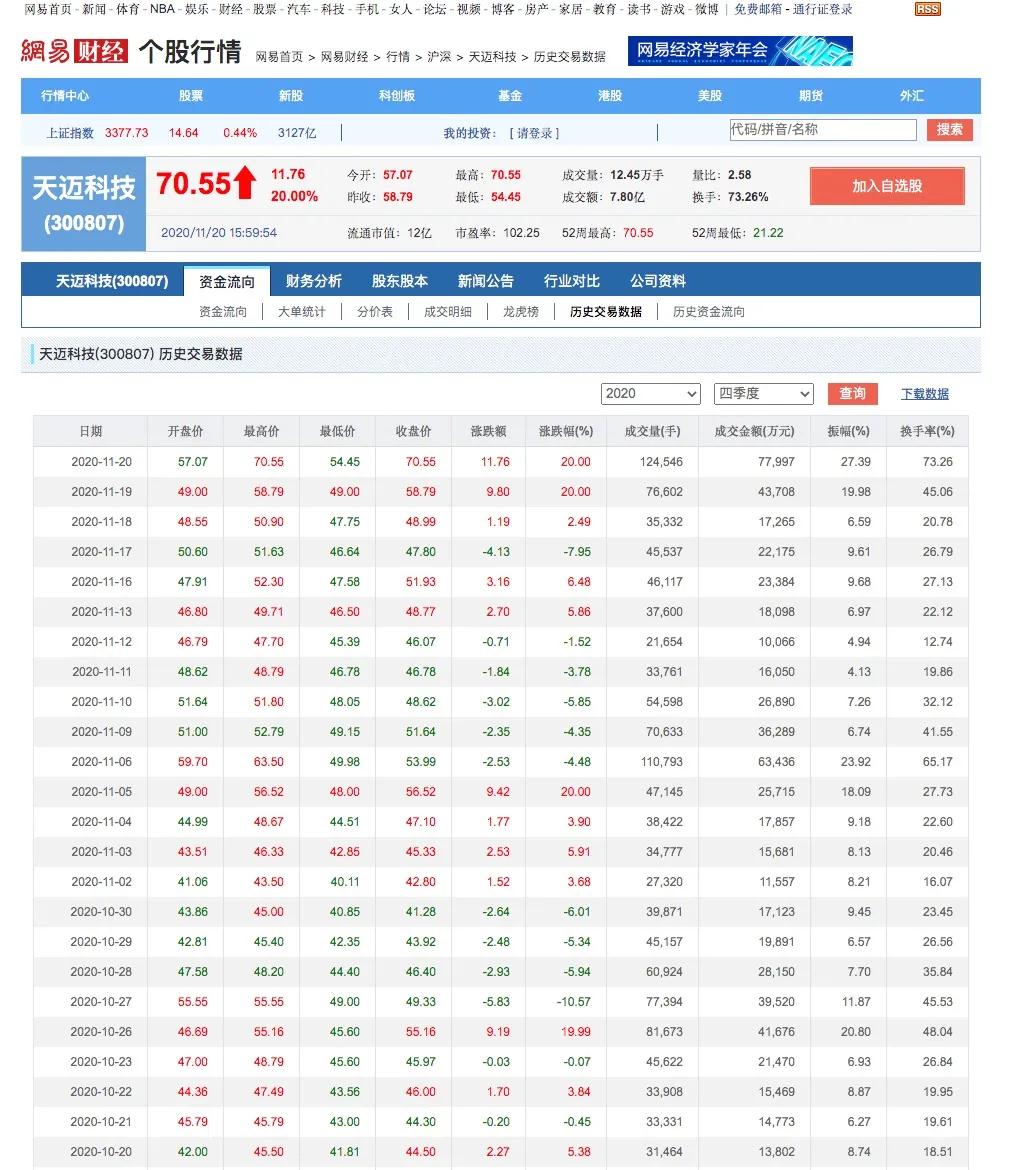Viewport: 1033px width, 1170px height.
Task: Open the 历史资金流向 sub-tab
Action: (708, 312)
